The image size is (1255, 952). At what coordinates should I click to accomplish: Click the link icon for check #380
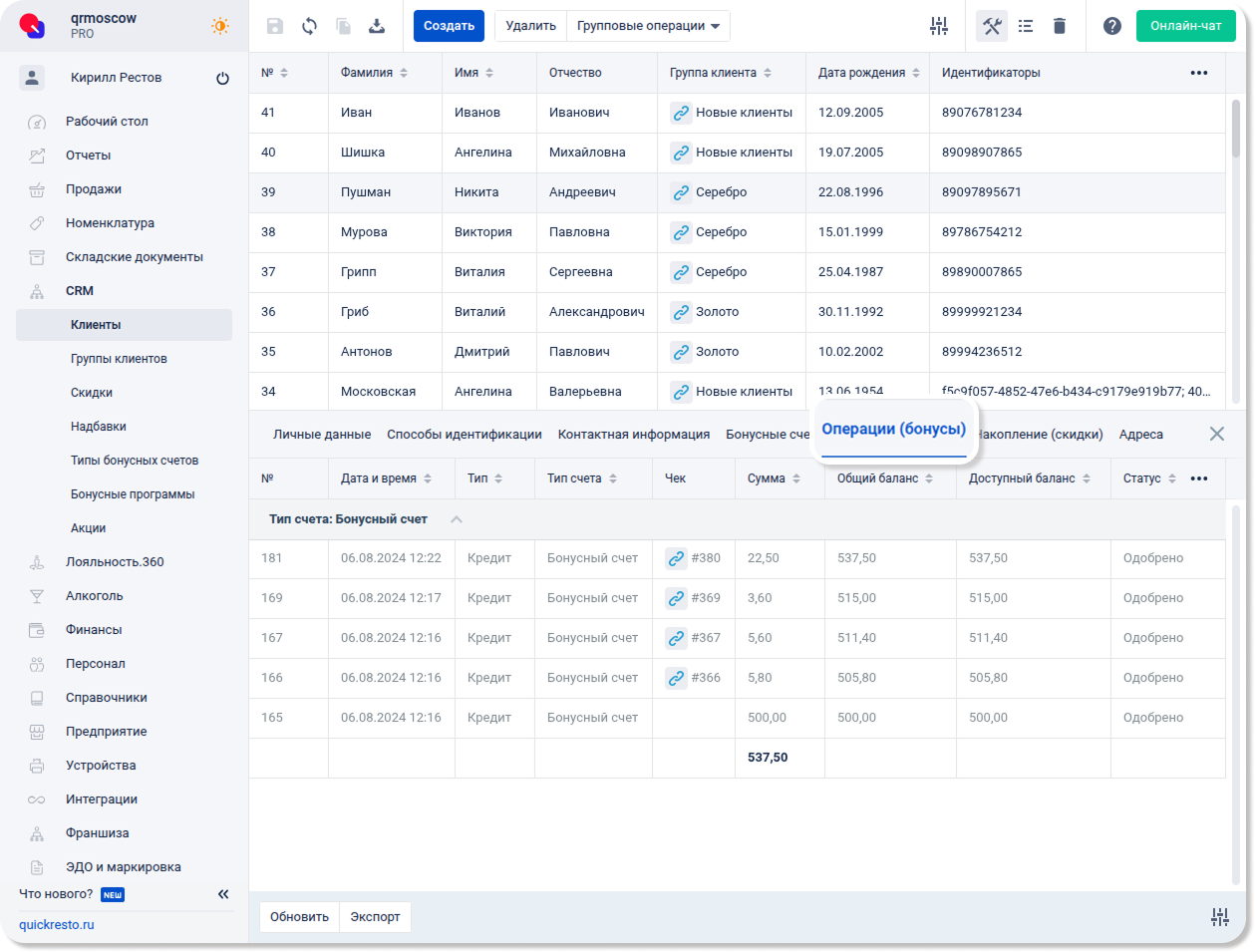(x=676, y=558)
